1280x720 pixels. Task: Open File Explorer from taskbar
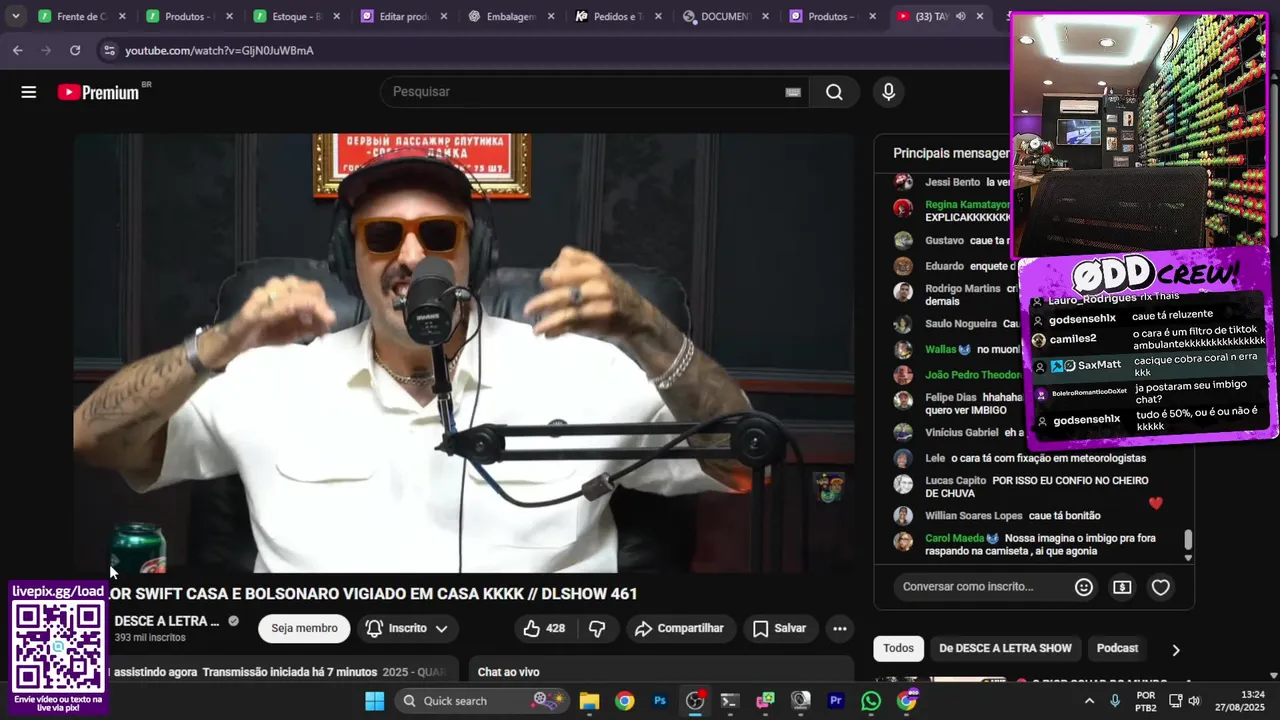[589, 700]
